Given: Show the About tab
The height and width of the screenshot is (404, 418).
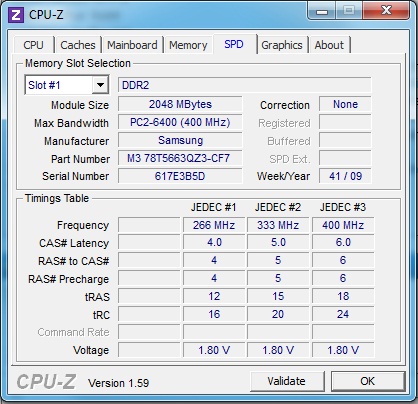Looking at the screenshot, I should (x=329, y=45).
